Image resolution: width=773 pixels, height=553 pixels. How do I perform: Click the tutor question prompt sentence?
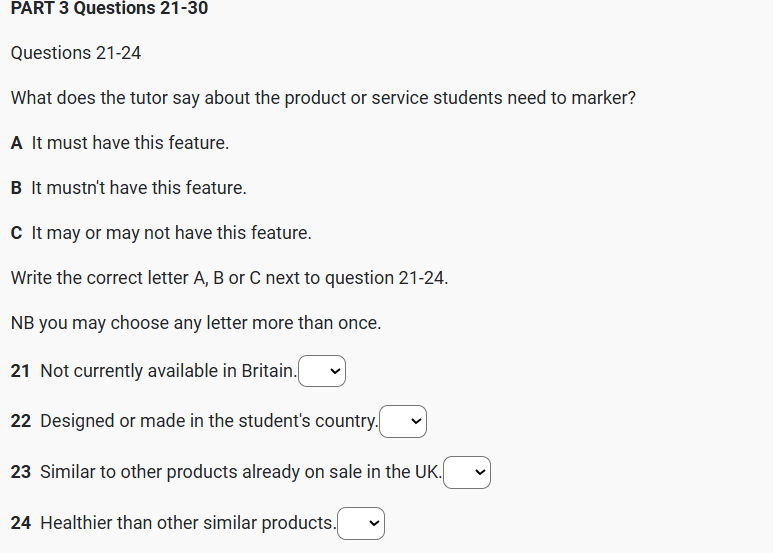click(323, 99)
